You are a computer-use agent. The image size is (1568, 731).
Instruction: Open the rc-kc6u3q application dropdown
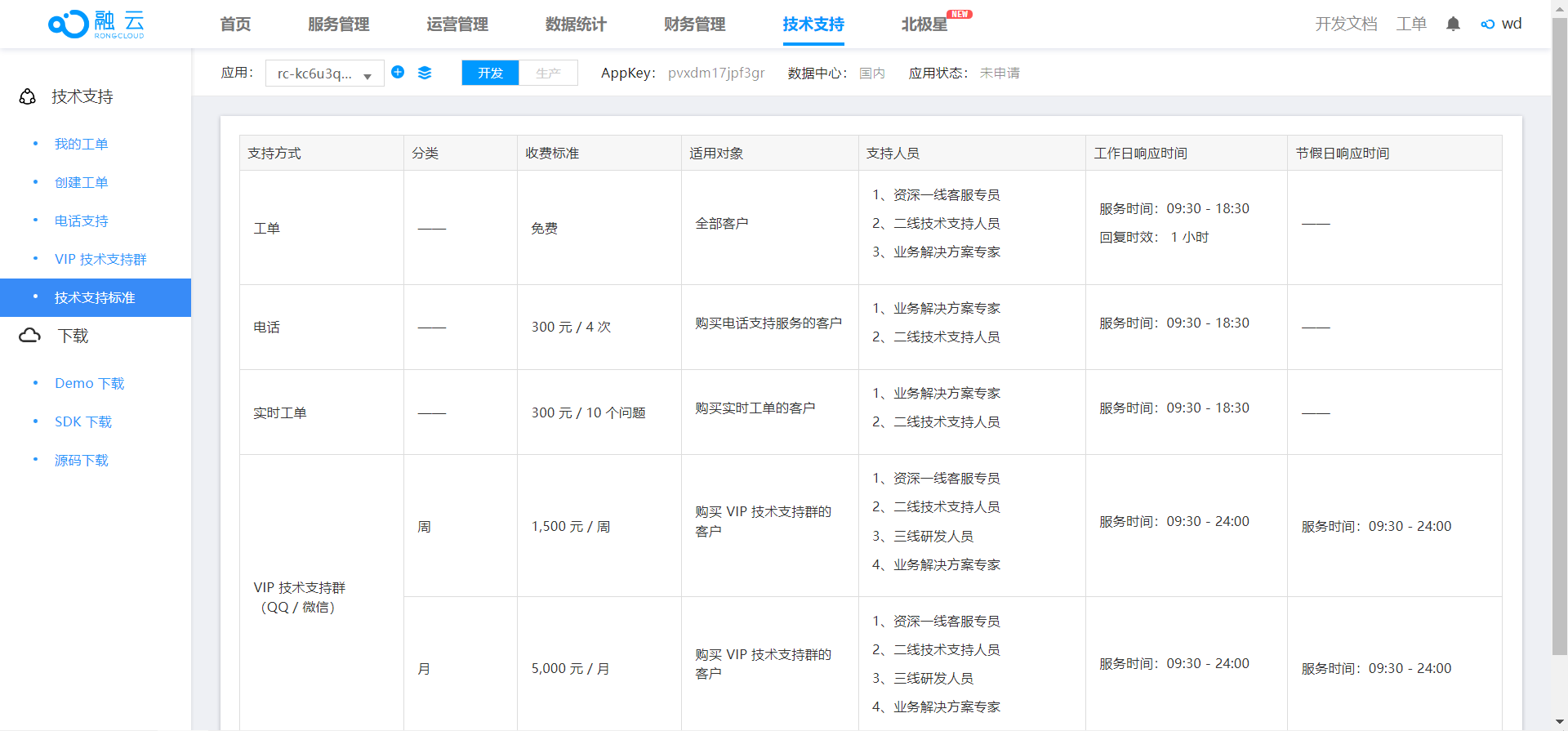(x=324, y=74)
